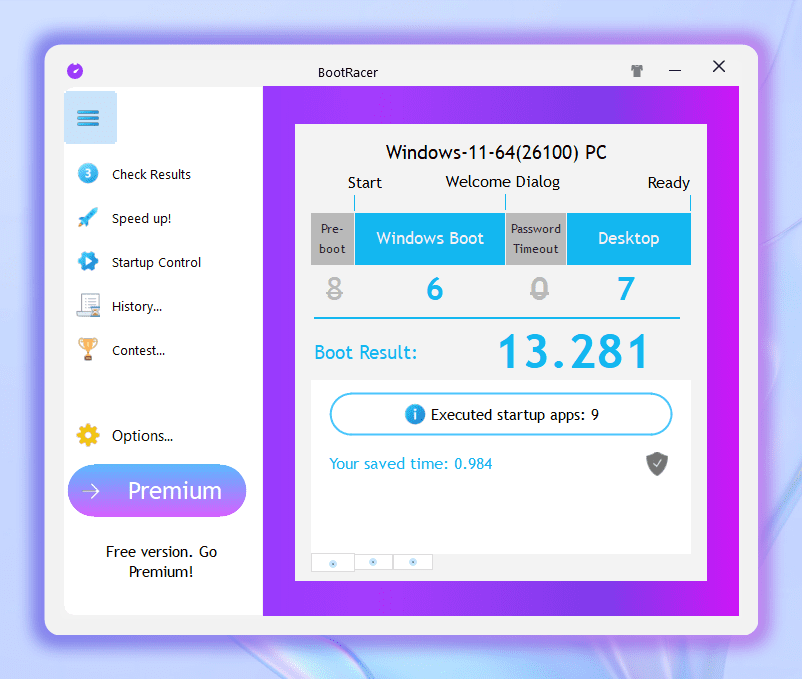Toggle the hamburger menu button
The width and height of the screenshot is (802, 679).
pyautogui.click(x=89, y=118)
